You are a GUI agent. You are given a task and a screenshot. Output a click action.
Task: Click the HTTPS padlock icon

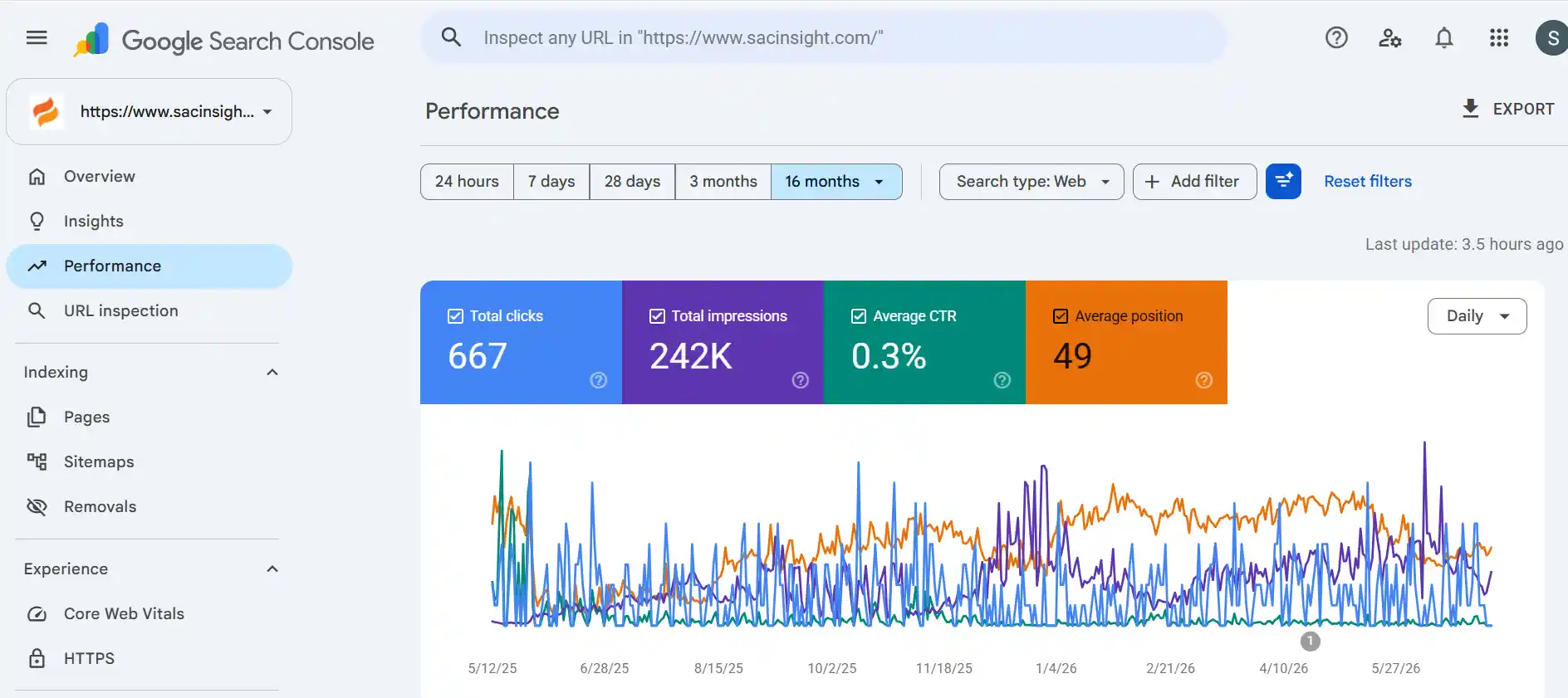click(37, 659)
